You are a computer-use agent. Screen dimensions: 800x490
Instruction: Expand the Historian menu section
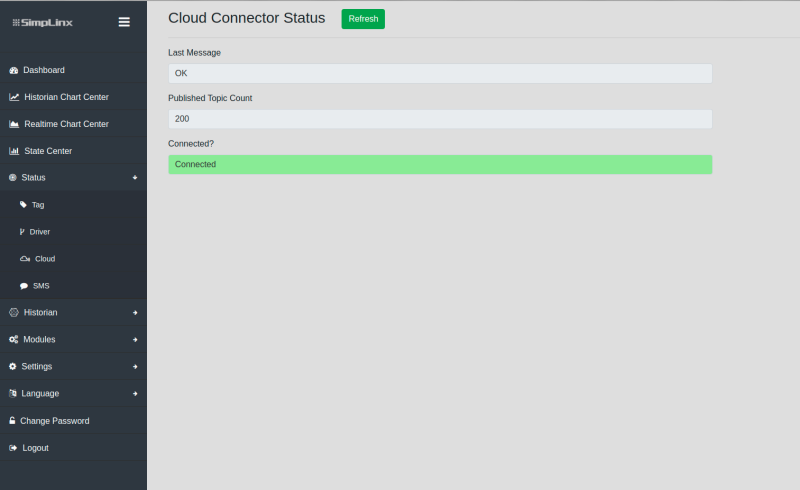pyautogui.click(x=73, y=312)
